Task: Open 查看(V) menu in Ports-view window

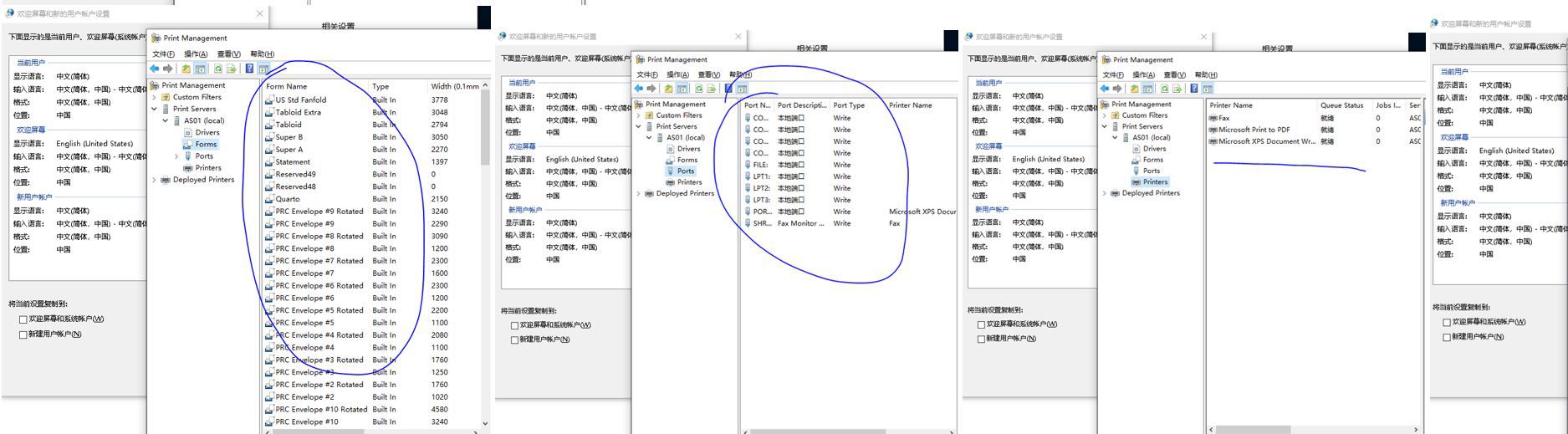Action: [x=708, y=74]
